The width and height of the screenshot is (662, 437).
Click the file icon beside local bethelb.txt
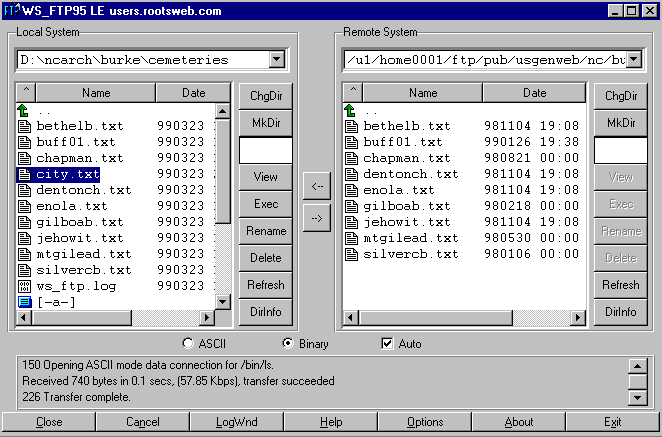pos(25,126)
